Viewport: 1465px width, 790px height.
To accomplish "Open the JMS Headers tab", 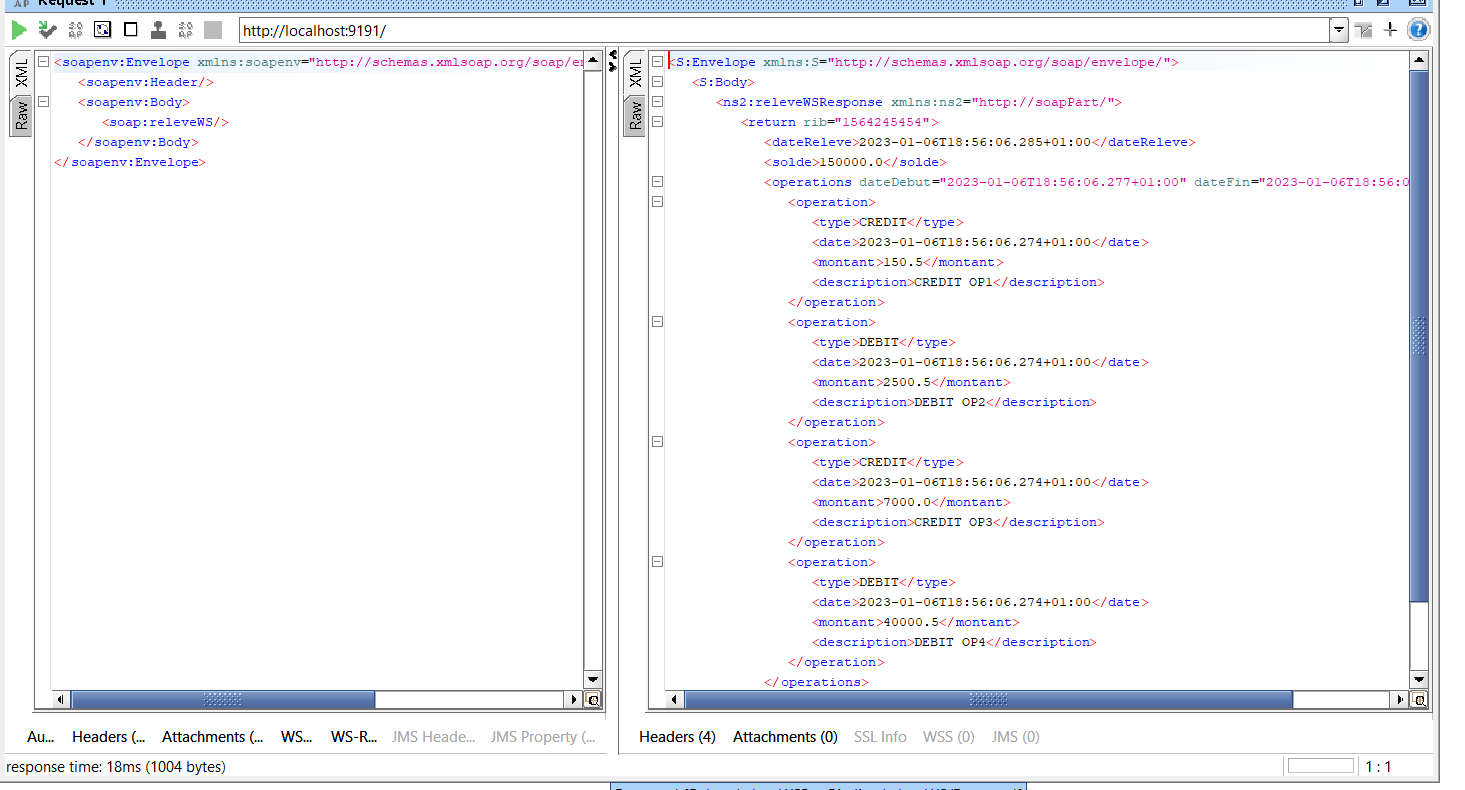I will click(433, 737).
